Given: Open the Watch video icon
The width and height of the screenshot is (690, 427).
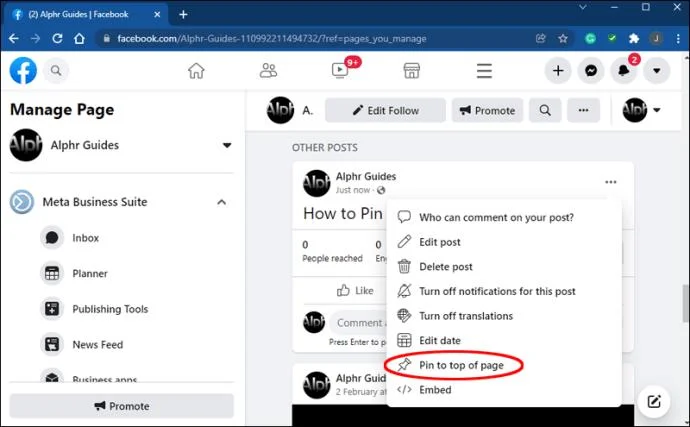Looking at the screenshot, I should (x=340, y=70).
